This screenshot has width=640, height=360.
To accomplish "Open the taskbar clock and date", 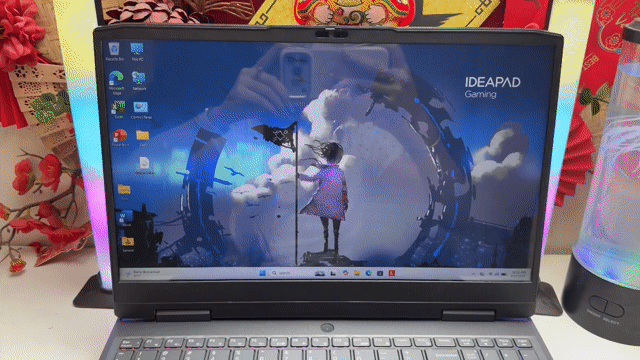I will [518, 274].
